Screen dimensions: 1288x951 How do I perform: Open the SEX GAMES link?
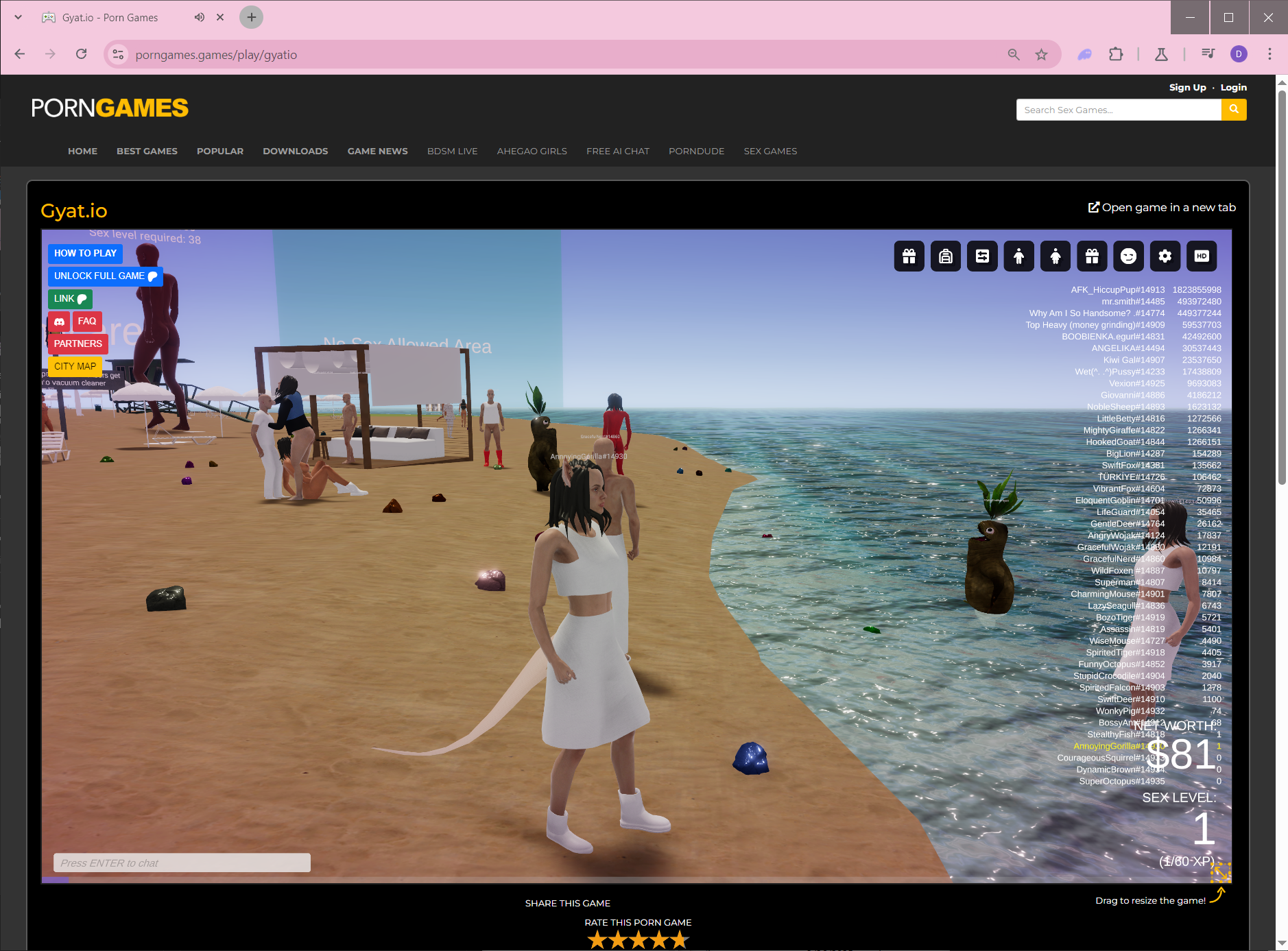[x=771, y=151]
